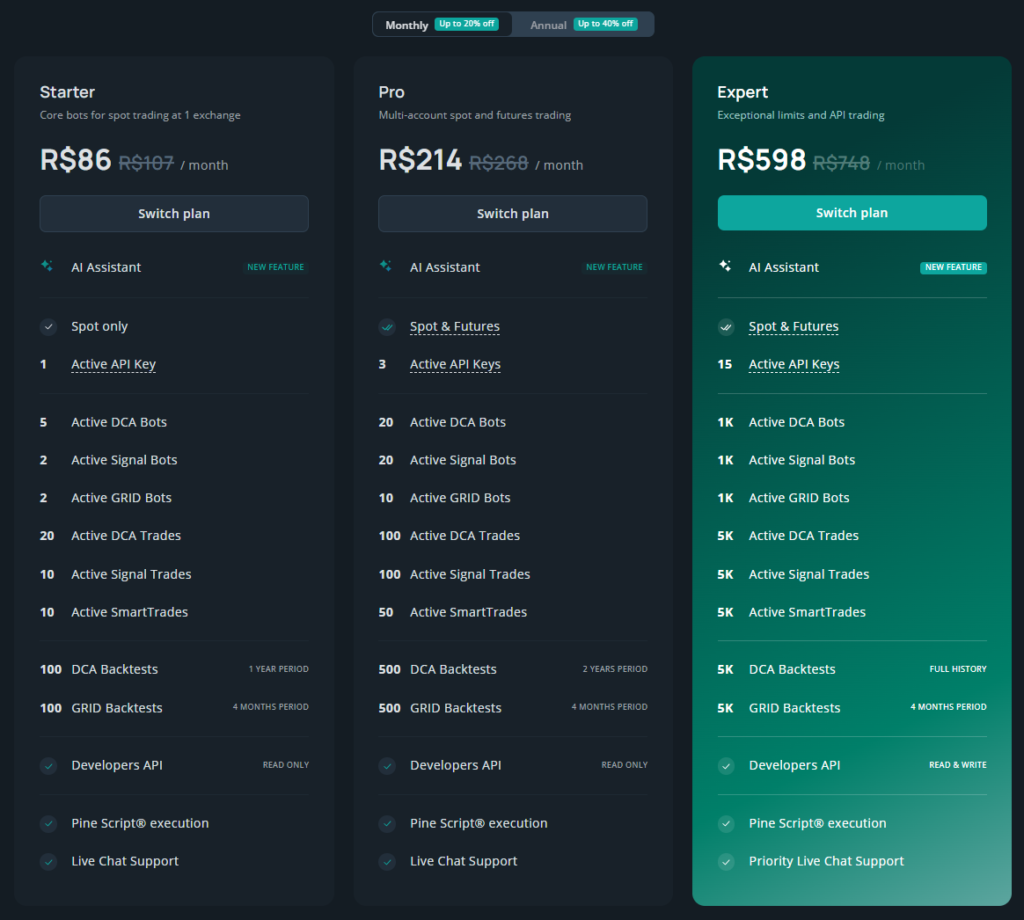
Task: Click the Priority Live Chat Support check icon
Action: click(726, 861)
